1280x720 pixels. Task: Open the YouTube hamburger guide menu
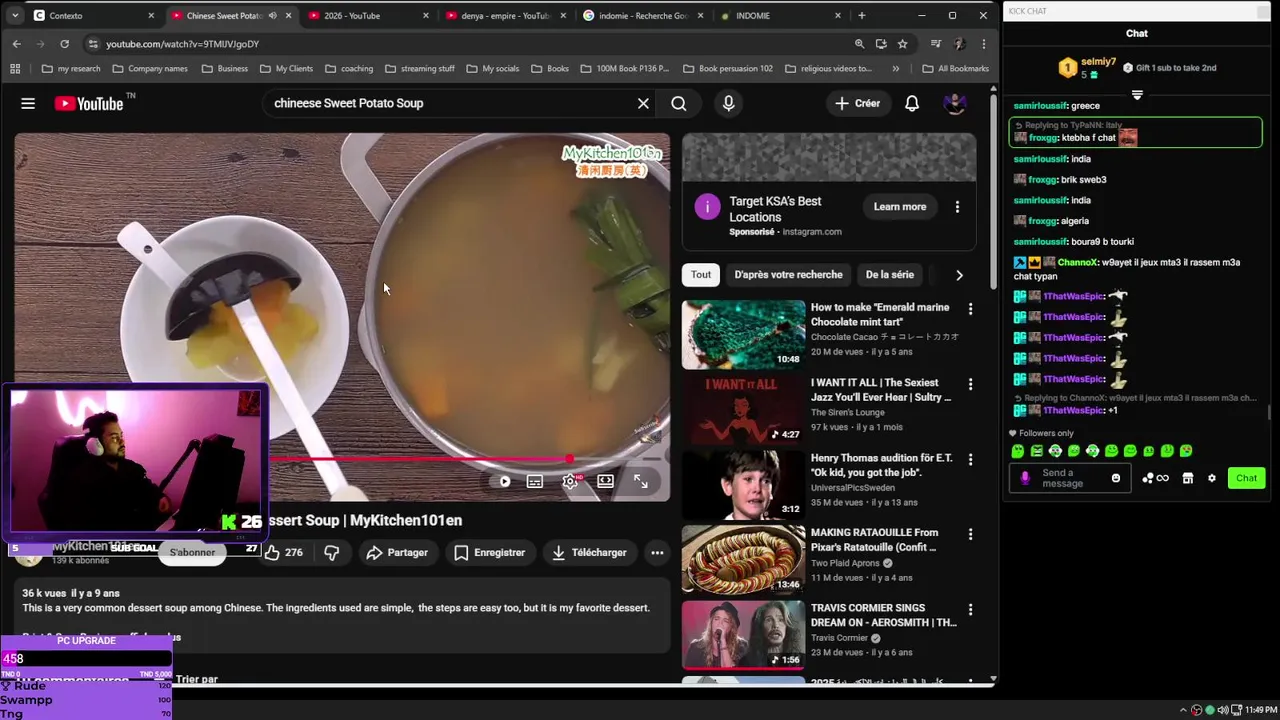(28, 103)
